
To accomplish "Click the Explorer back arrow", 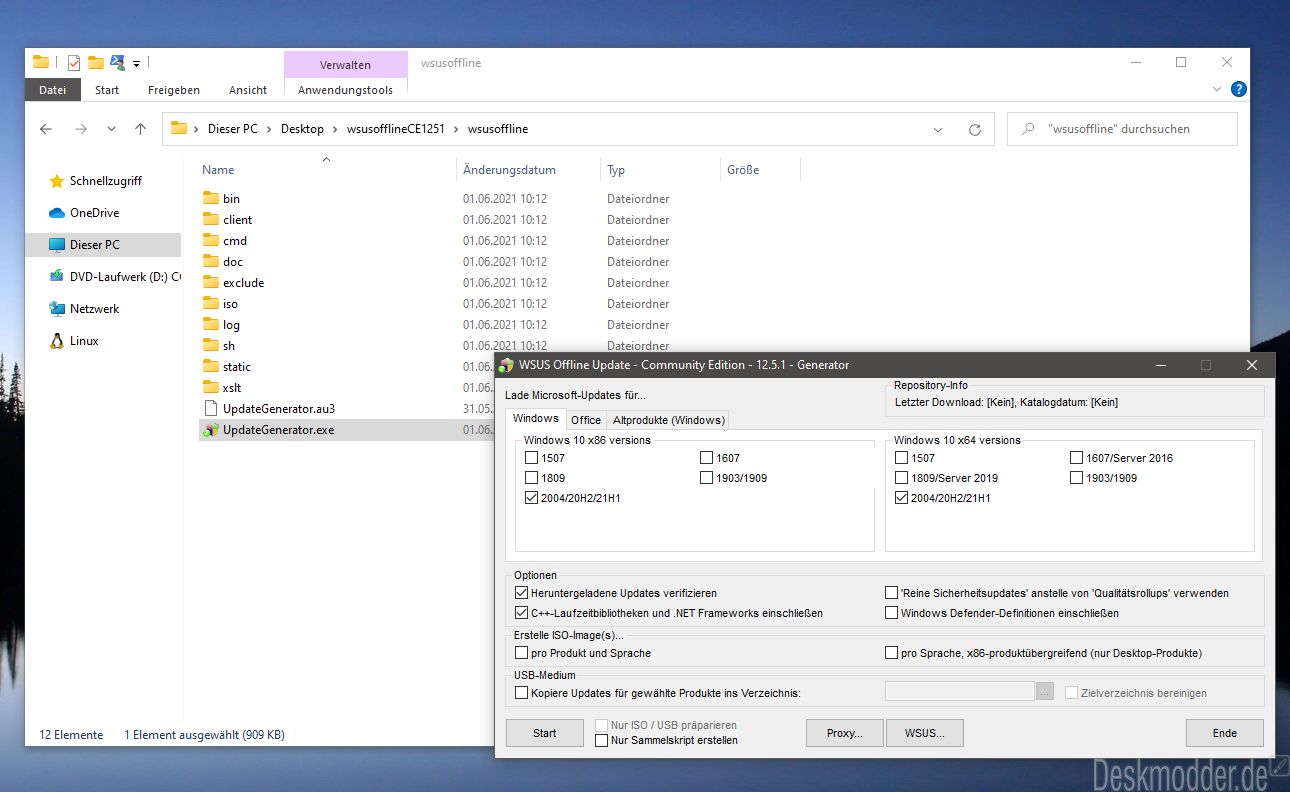I will point(46,129).
